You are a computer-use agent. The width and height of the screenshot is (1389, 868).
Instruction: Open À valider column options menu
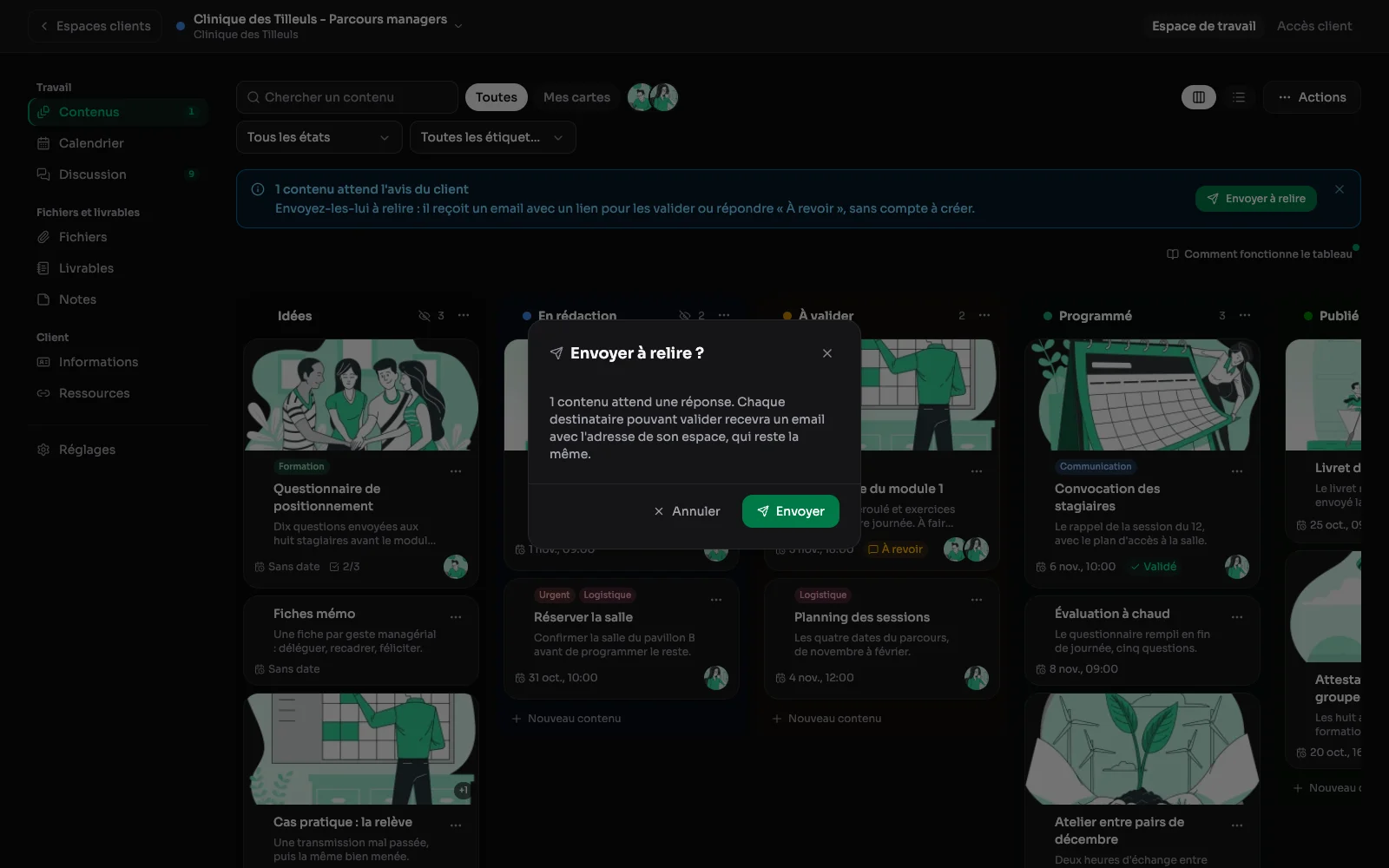pos(984,316)
